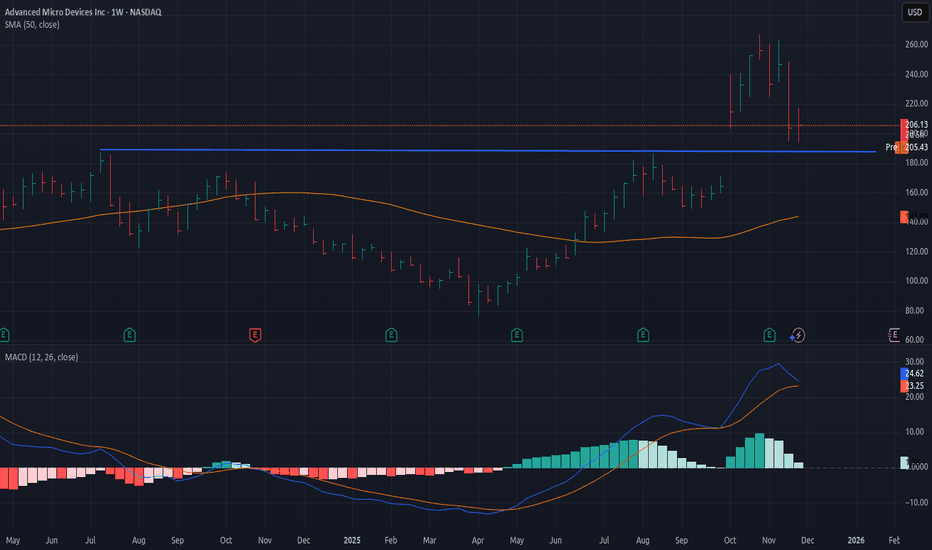Click the lightning bolt event icon

(x=798, y=333)
